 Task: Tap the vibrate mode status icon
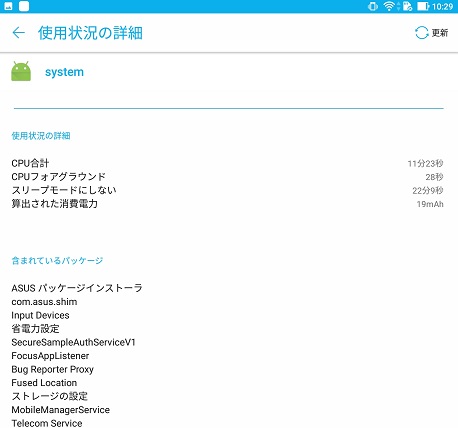373,6
